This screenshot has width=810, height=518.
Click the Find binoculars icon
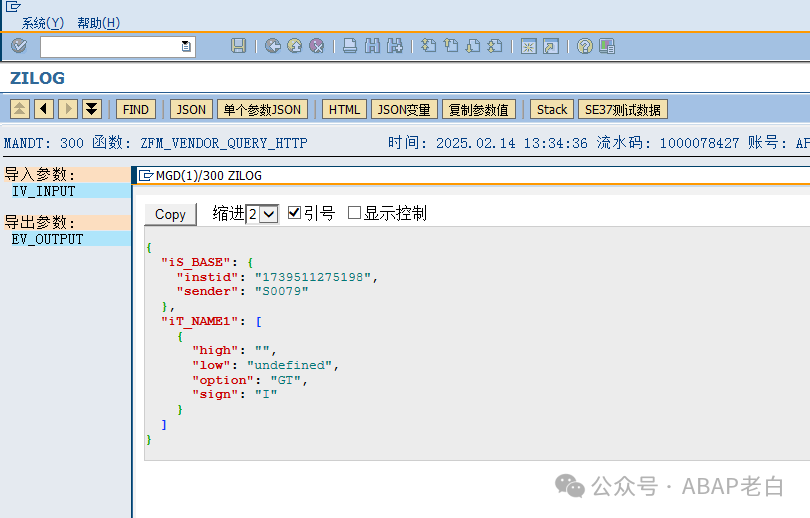coord(372,46)
